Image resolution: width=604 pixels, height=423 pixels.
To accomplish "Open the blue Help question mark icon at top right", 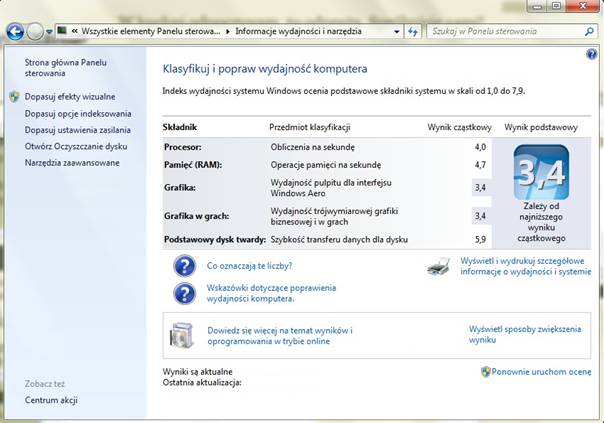I will point(591,54).
